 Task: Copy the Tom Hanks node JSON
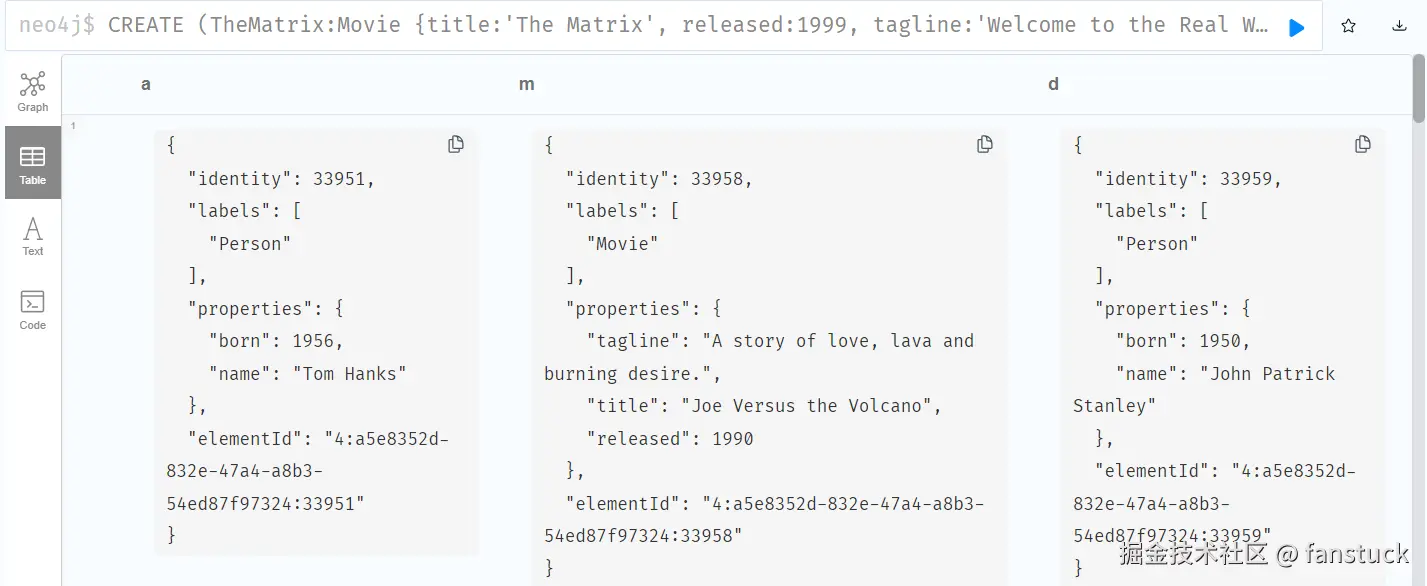click(x=456, y=145)
